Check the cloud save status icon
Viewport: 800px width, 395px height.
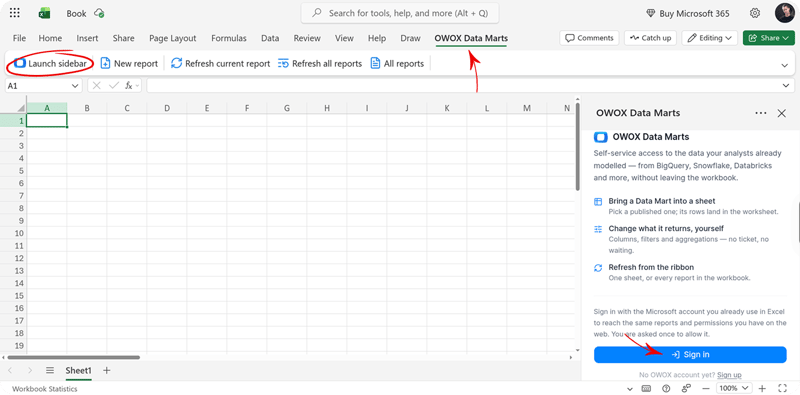click(x=99, y=14)
